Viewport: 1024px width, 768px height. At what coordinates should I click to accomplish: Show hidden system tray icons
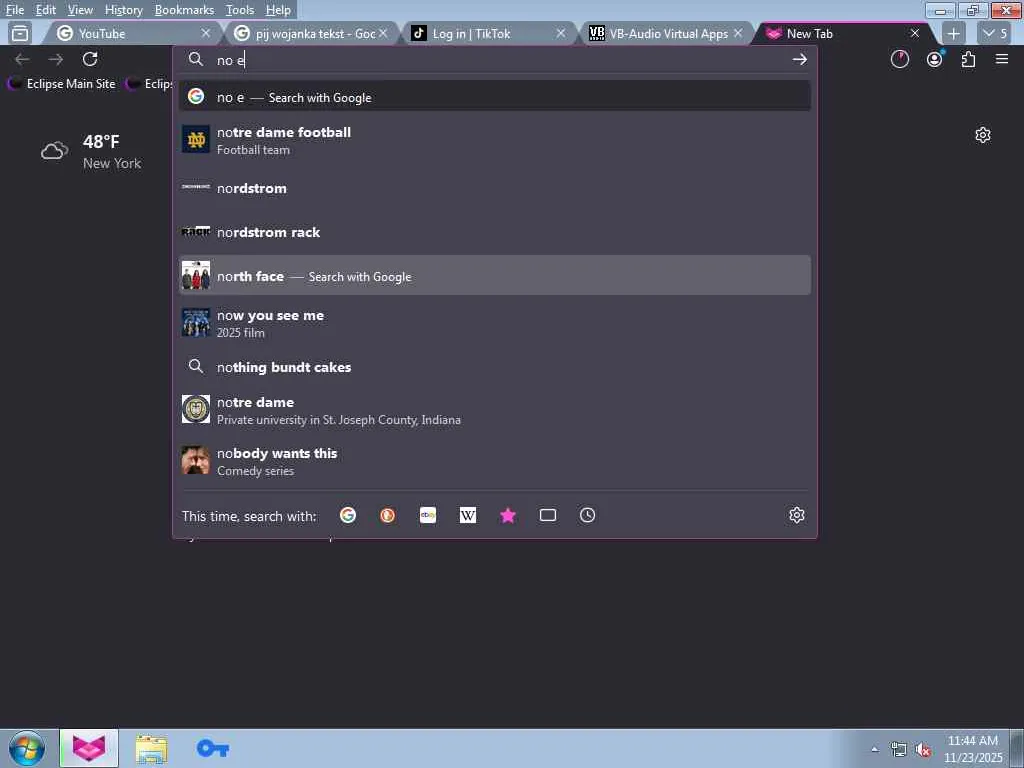coord(874,749)
